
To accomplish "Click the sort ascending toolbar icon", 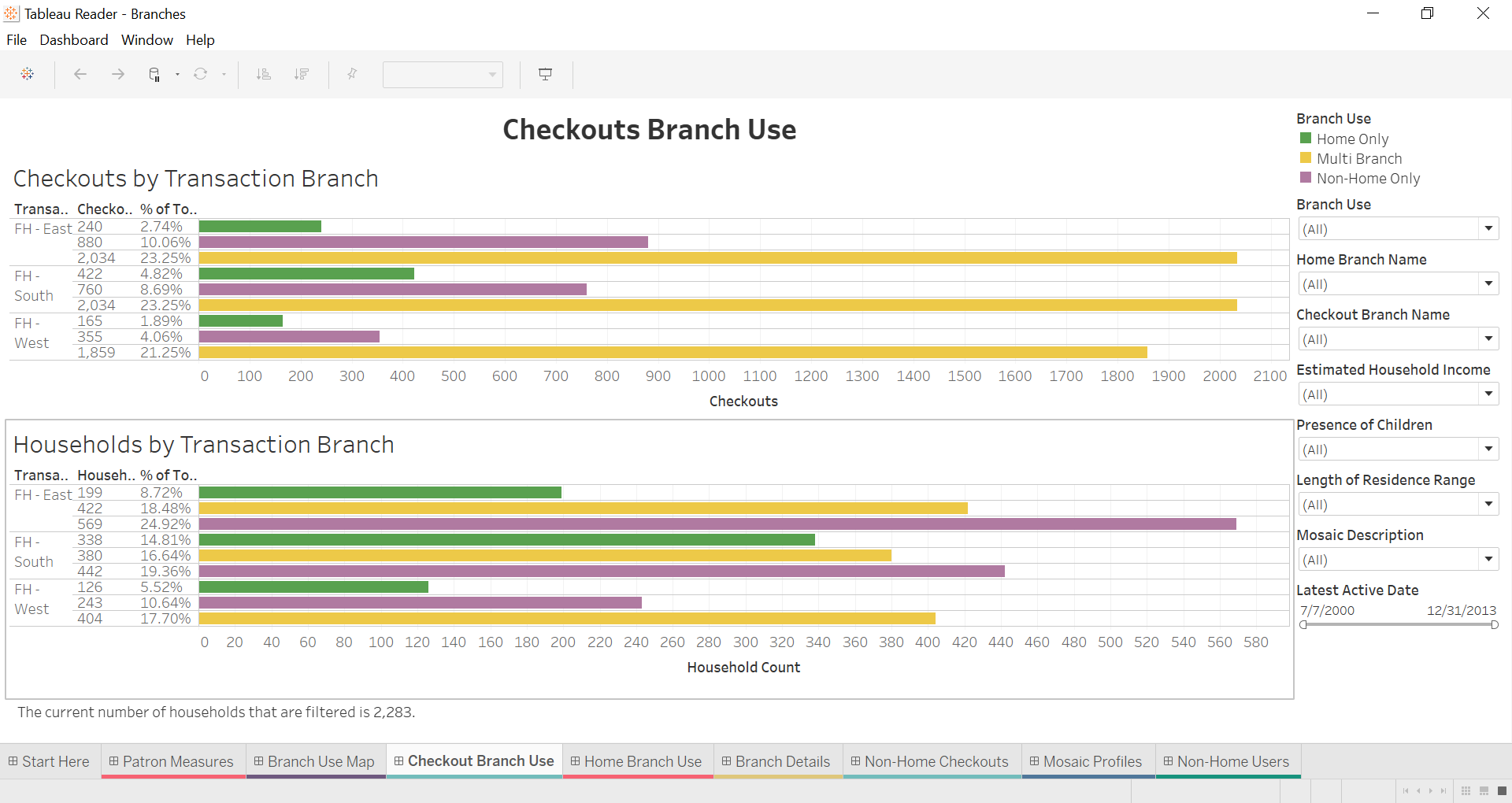I will [264, 74].
